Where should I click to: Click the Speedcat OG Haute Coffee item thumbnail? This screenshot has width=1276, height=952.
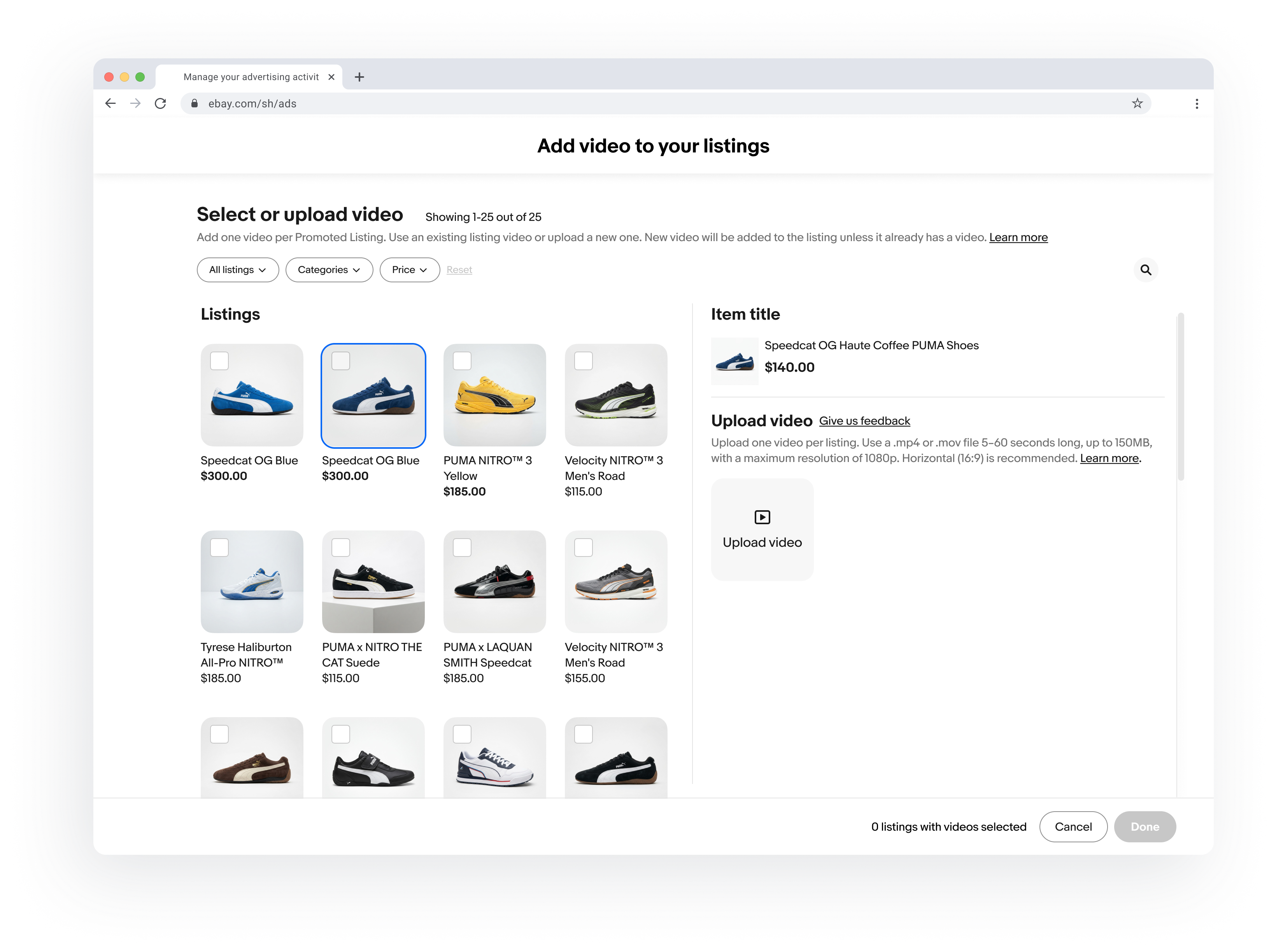pyautogui.click(x=734, y=361)
